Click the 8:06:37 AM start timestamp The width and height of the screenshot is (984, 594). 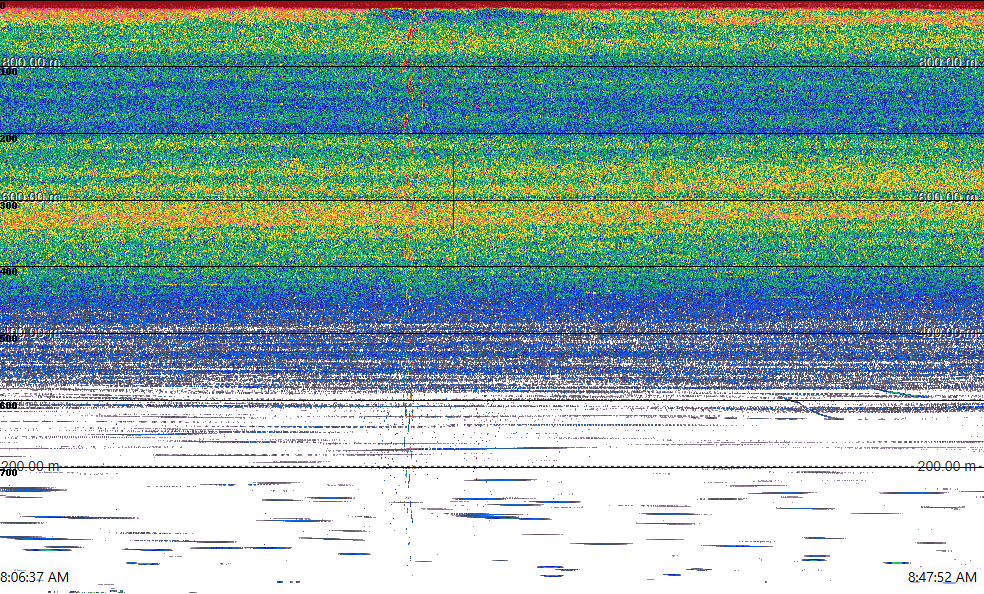(35, 577)
